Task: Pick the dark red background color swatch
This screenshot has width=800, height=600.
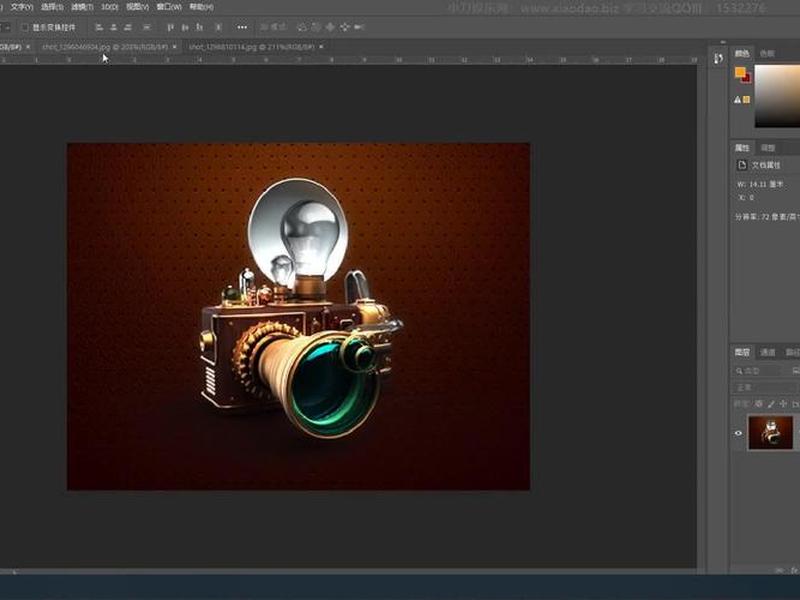Action: [x=747, y=79]
